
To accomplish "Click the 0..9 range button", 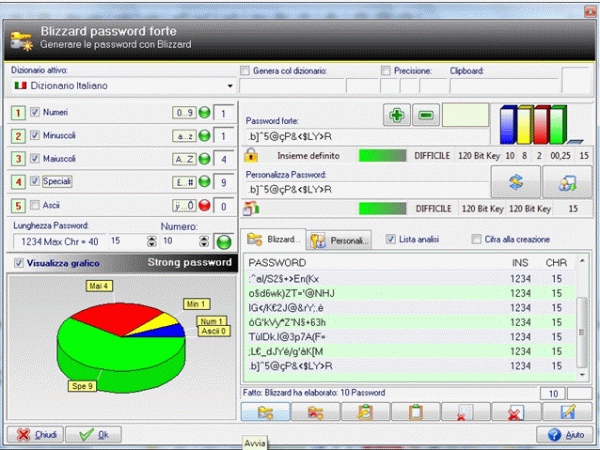I will click(x=184, y=113).
